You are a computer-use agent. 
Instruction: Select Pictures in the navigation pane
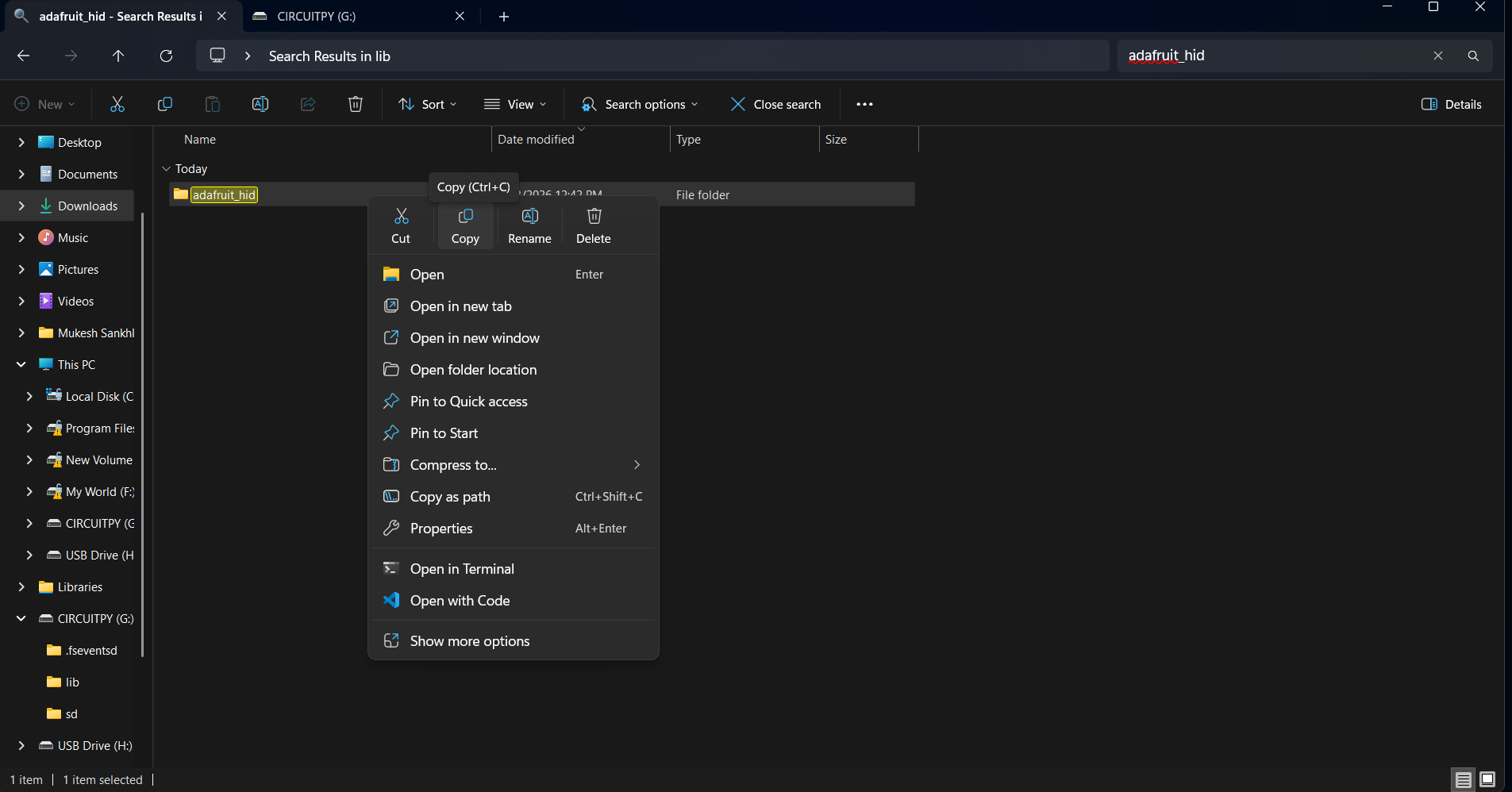[x=78, y=269]
